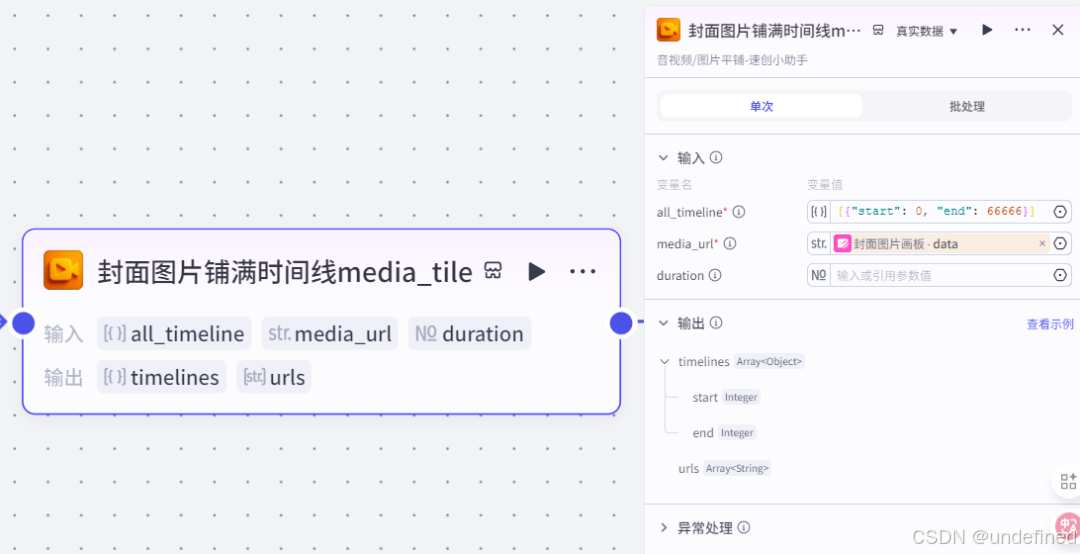Screen dimensions: 1080x554
Task: Open variable picker for duration field
Action: 1060,276
